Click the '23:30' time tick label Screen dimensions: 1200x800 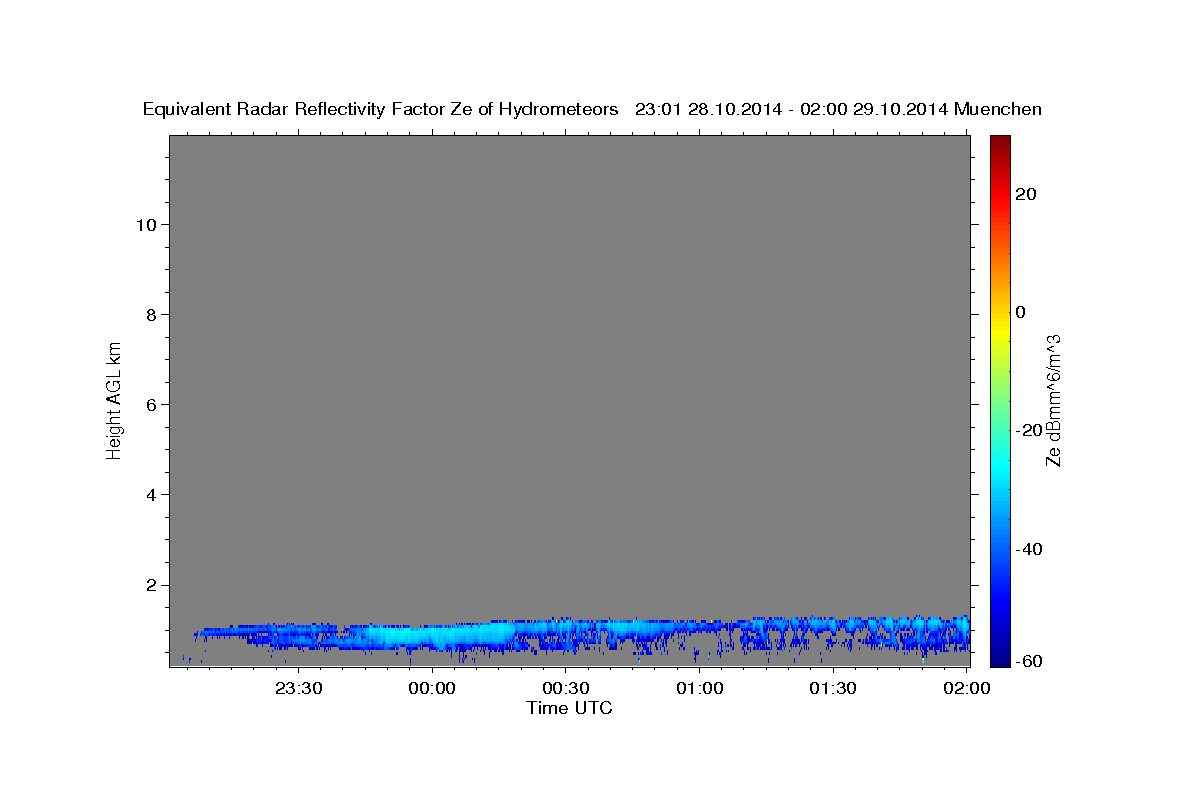point(299,688)
